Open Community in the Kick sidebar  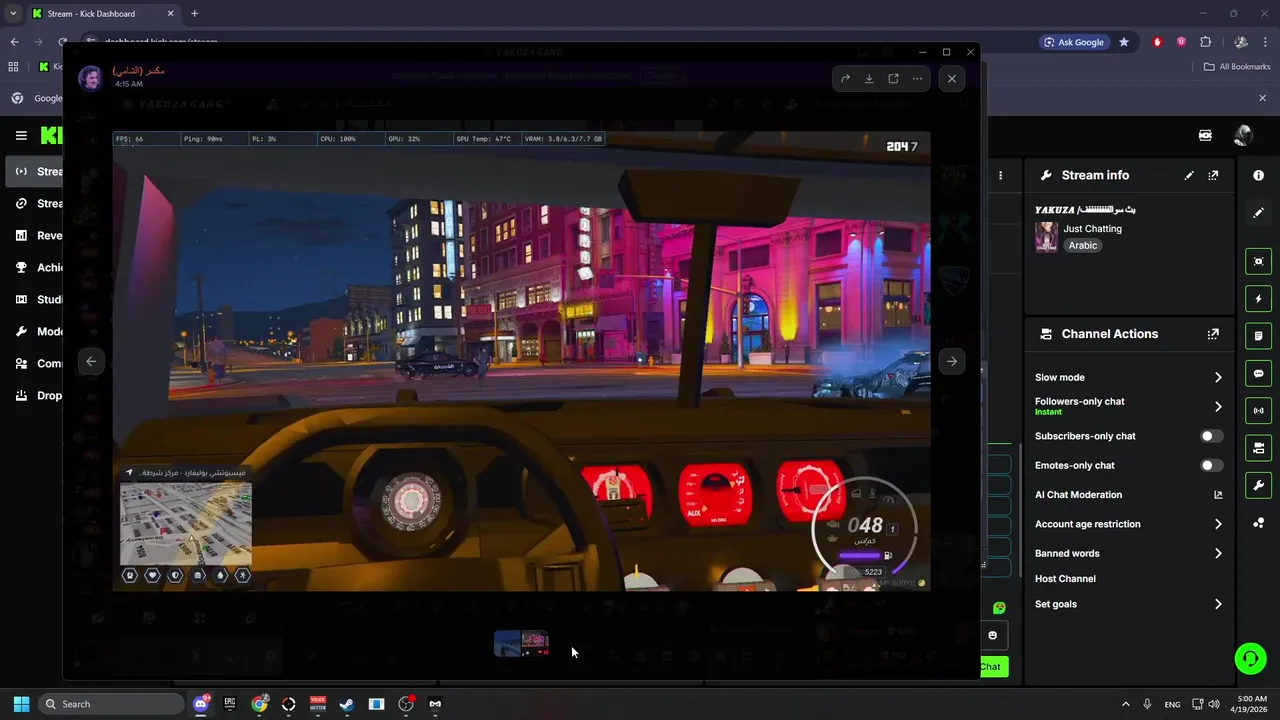[32, 364]
